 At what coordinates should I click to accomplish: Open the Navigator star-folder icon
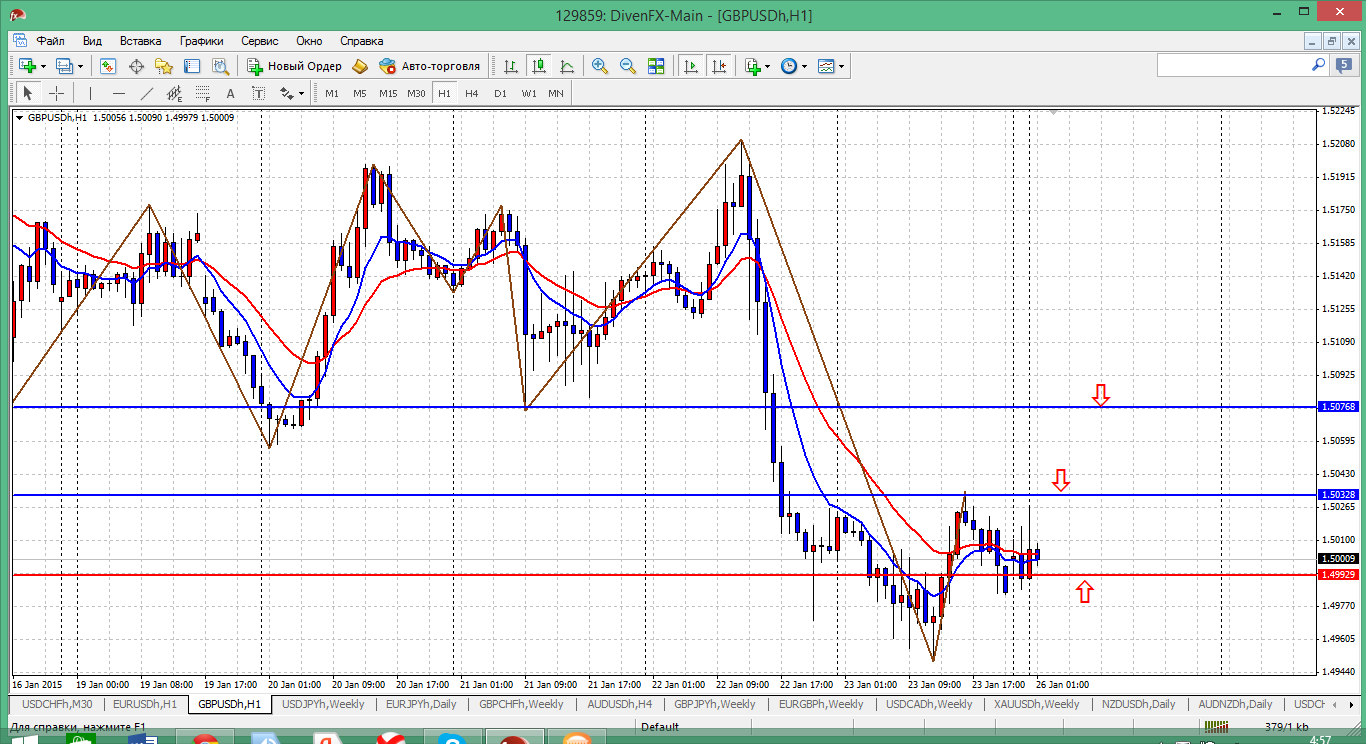(x=164, y=66)
